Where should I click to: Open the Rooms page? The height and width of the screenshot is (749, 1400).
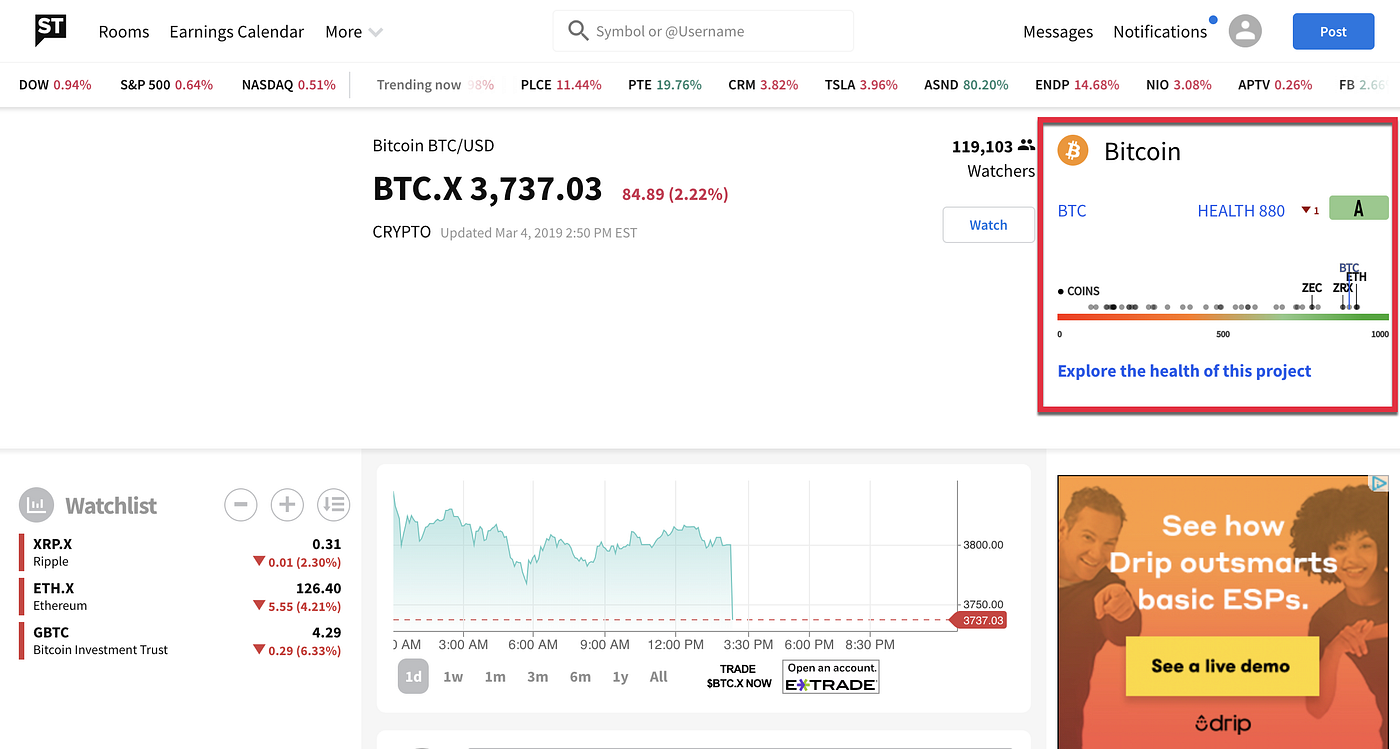[124, 32]
